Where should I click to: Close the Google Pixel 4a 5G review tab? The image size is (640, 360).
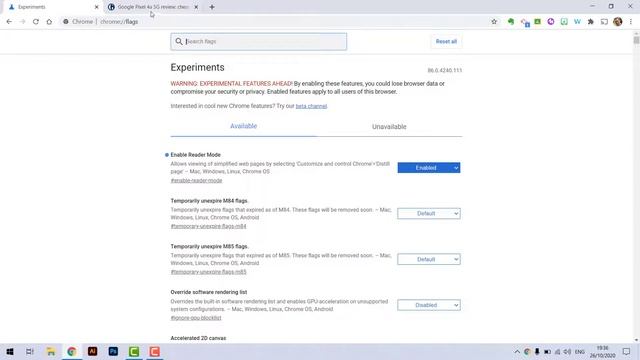[196, 7]
